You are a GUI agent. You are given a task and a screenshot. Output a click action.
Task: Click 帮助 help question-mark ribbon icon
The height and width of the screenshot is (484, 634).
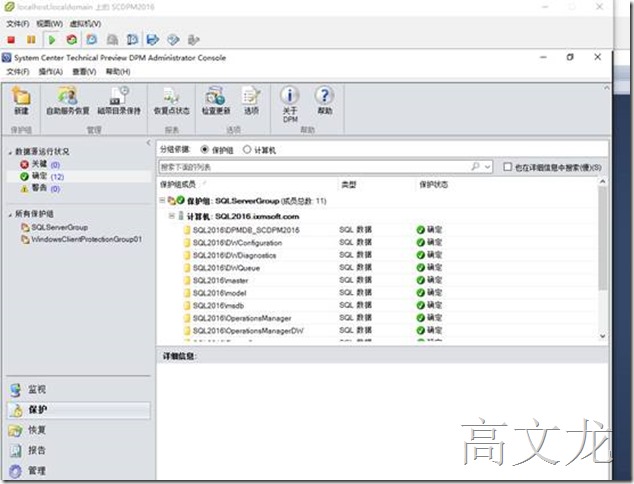click(325, 101)
